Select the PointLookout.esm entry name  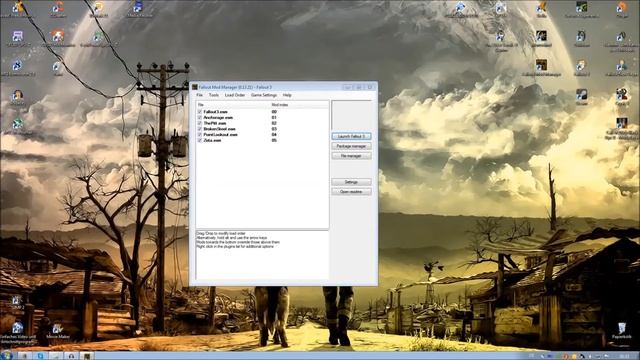pos(220,134)
